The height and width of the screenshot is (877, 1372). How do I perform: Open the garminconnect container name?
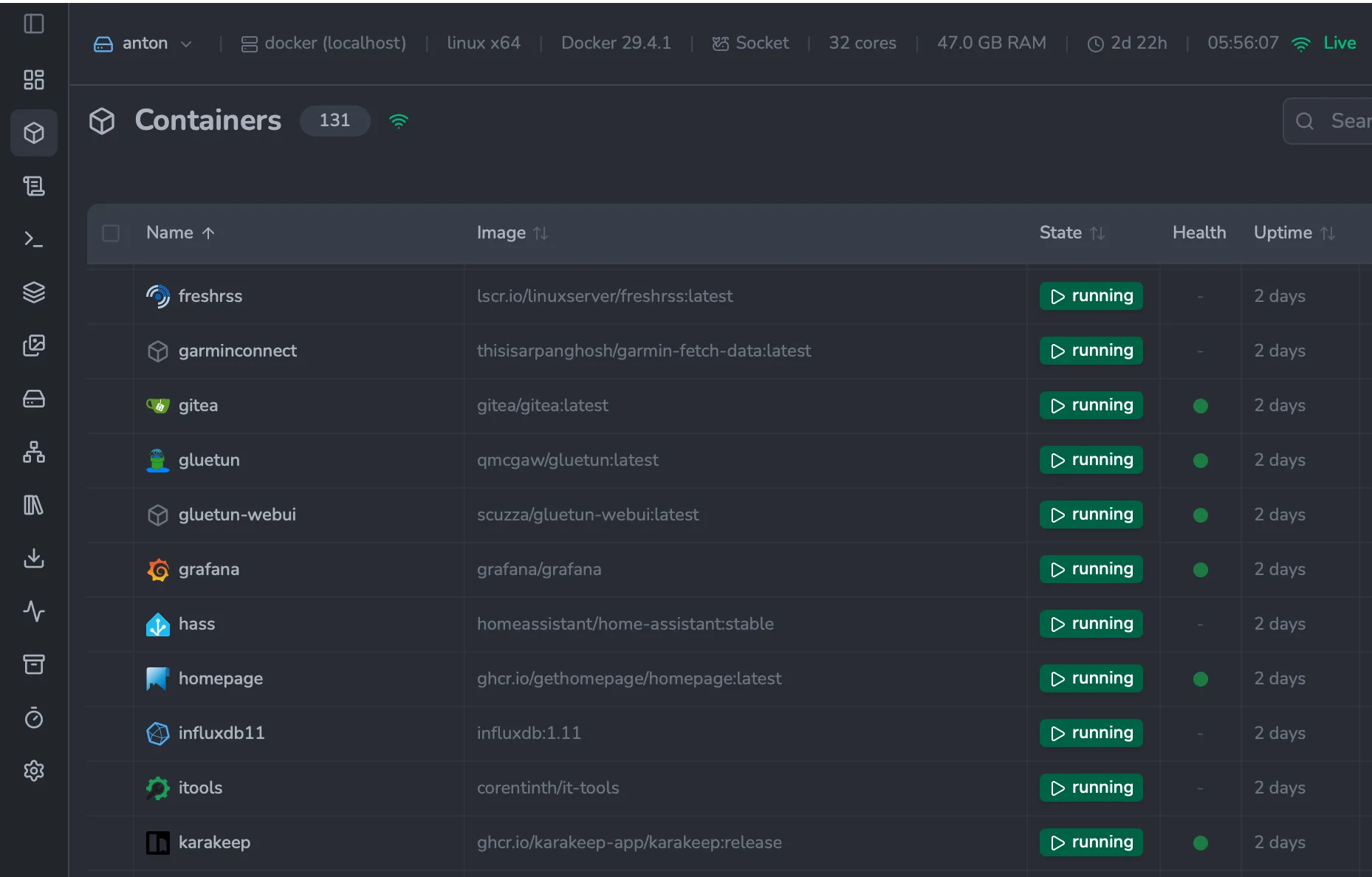[x=238, y=351]
